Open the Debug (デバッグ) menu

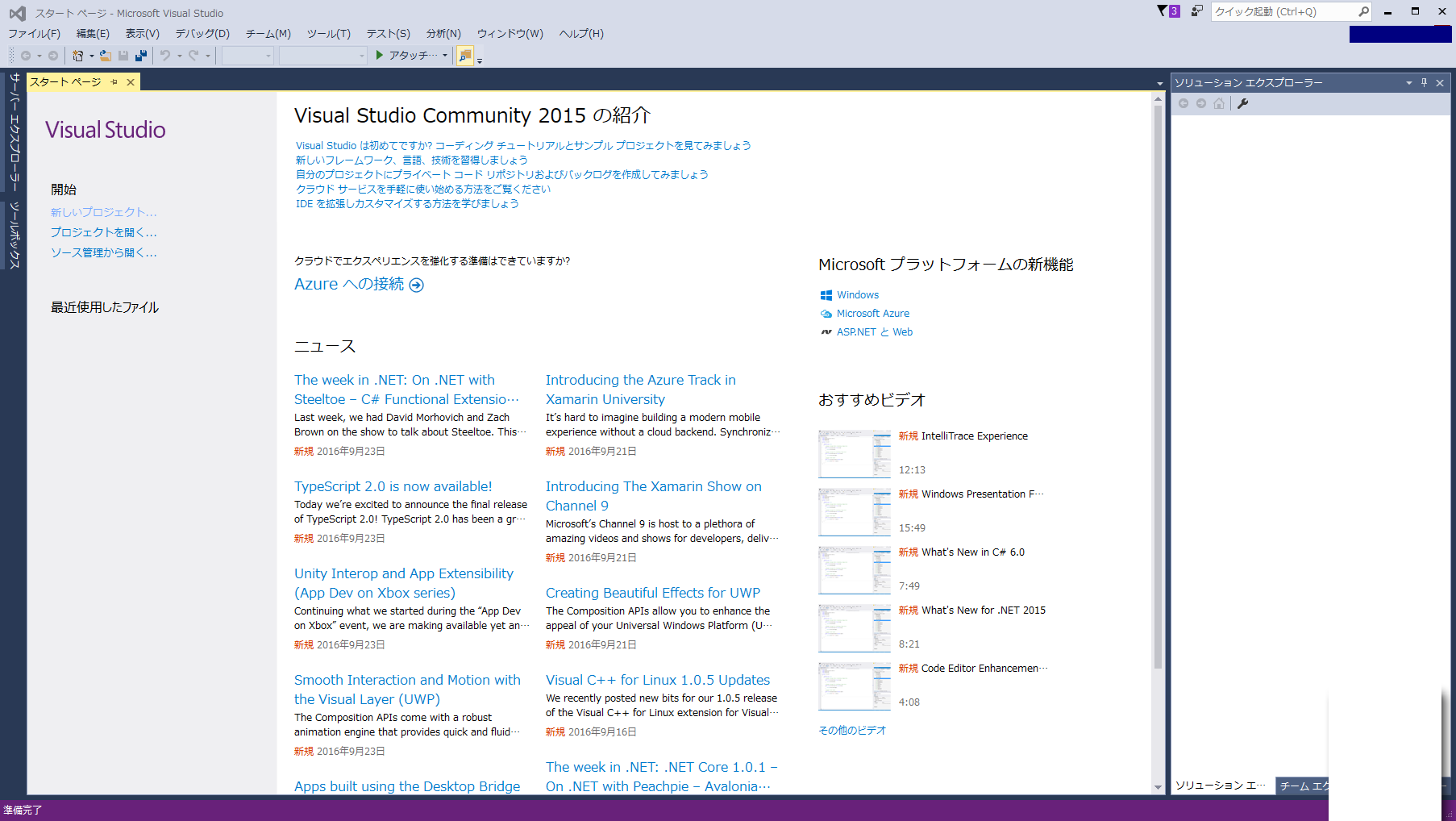202,33
